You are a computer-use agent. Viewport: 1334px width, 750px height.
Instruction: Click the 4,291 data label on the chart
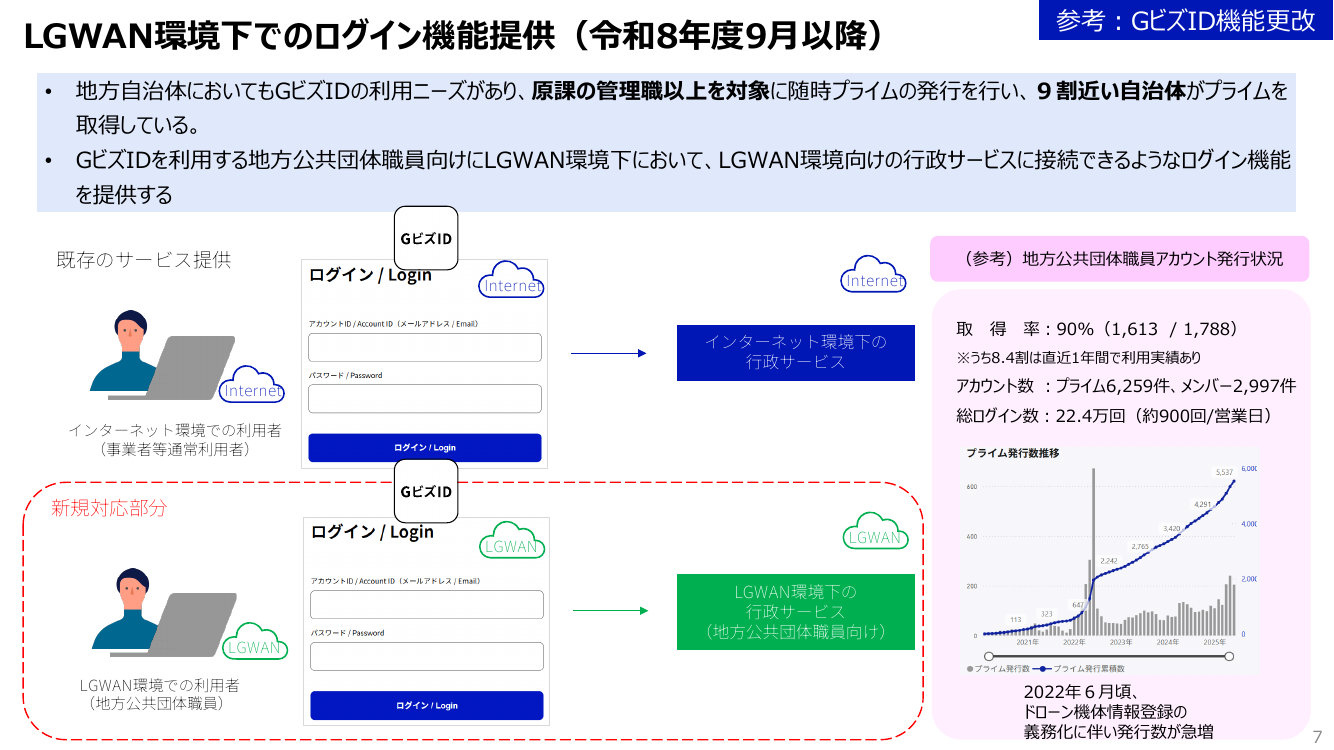(x=1202, y=504)
